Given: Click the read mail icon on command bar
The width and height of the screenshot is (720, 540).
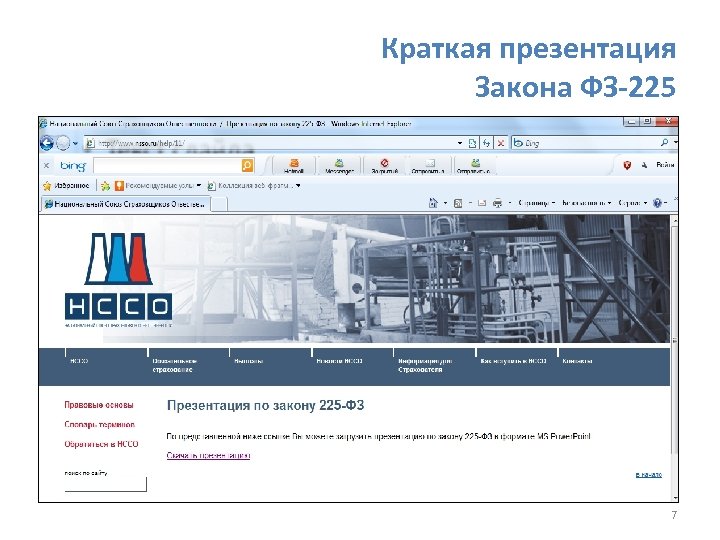Looking at the screenshot, I should pos(482,203).
